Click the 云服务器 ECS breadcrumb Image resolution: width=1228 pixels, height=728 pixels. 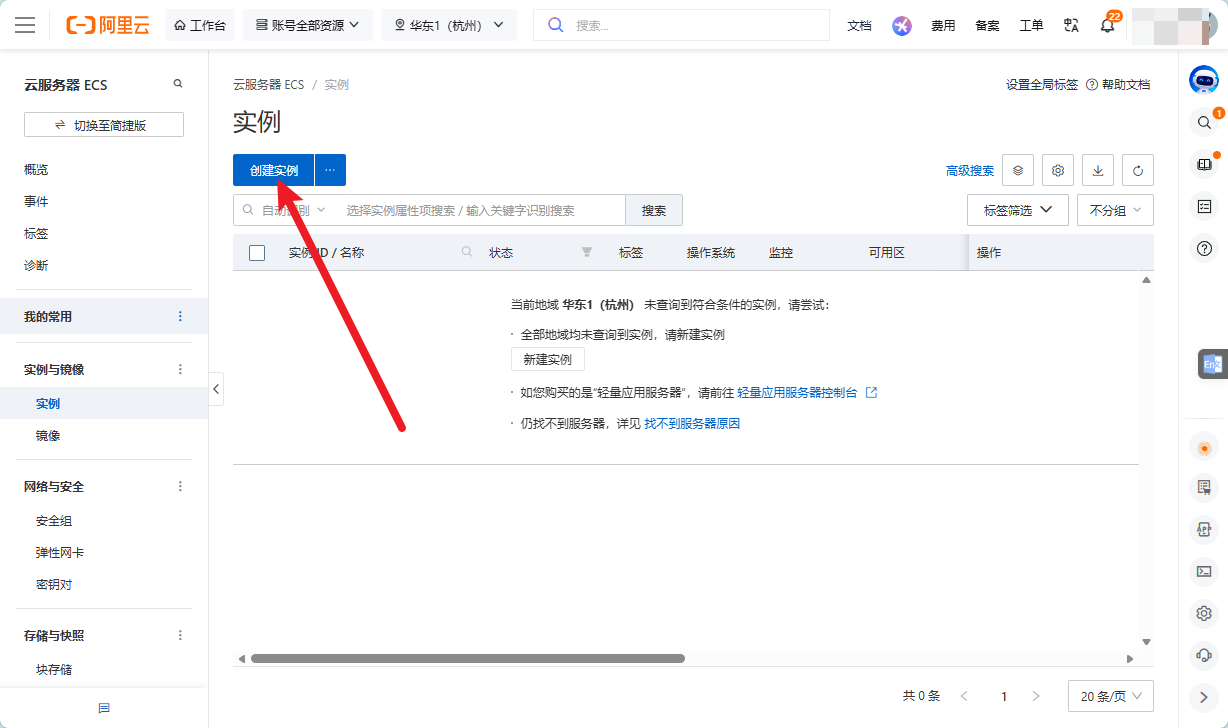pos(268,85)
